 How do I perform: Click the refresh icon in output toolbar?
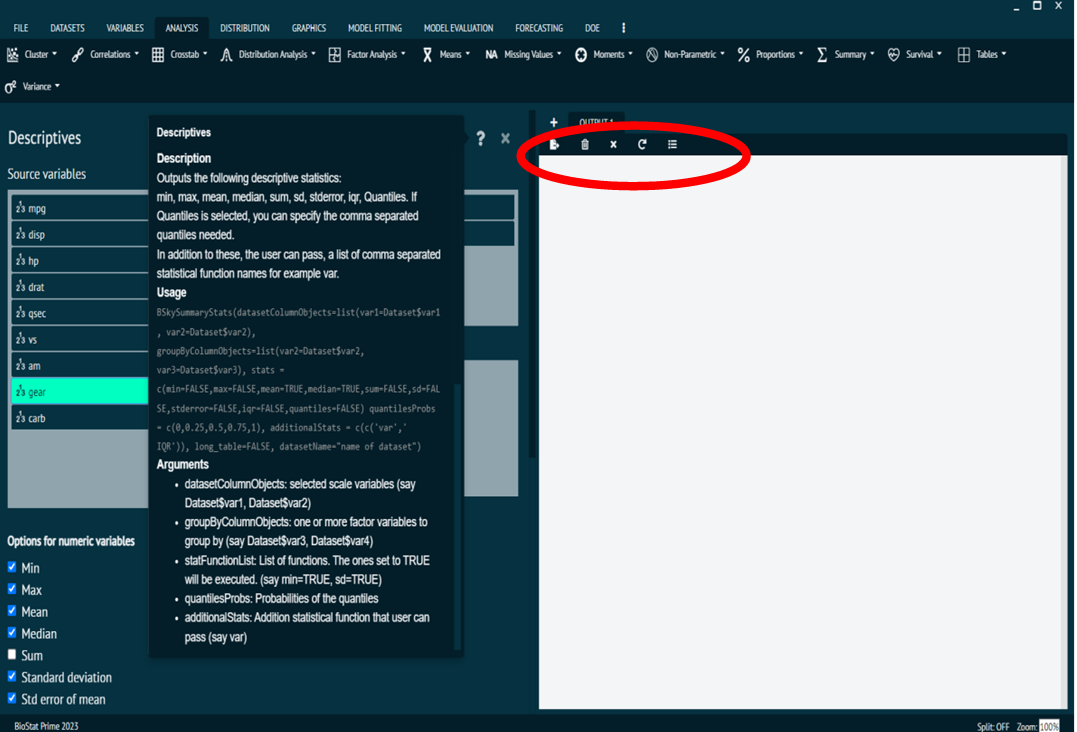point(642,144)
